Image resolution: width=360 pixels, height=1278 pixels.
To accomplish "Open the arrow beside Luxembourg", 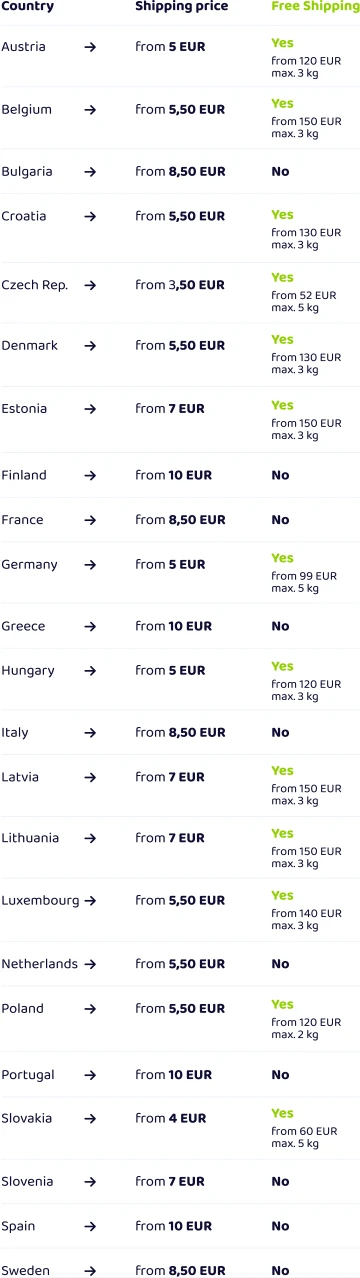I will click(90, 901).
